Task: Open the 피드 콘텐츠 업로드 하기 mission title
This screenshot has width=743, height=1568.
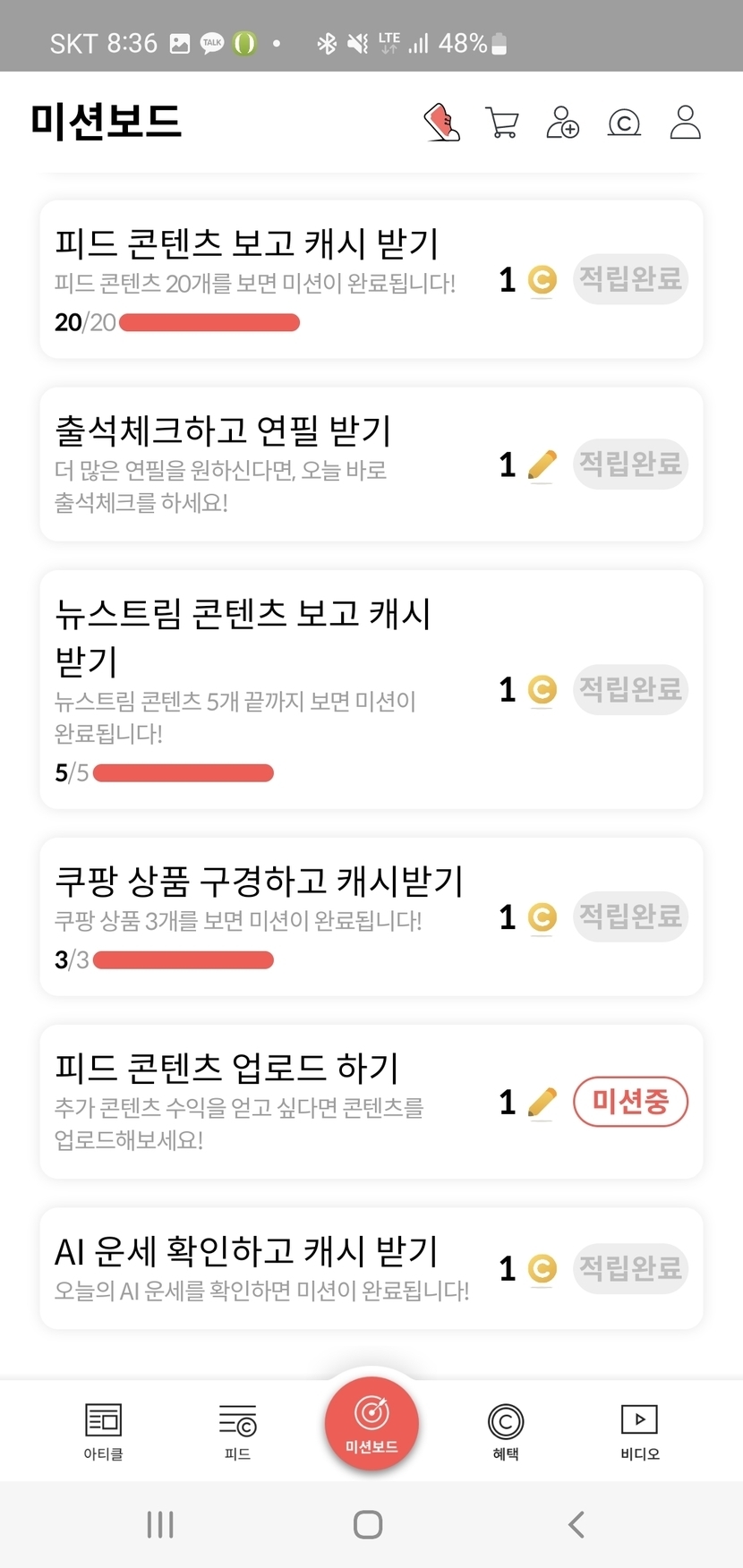Action: click(226, 1068)
